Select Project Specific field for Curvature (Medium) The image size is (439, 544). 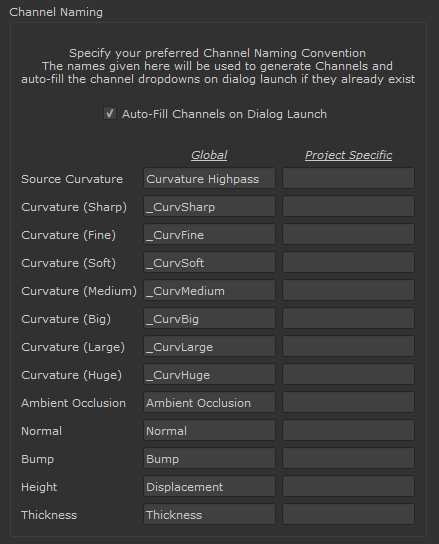[348, 290]
